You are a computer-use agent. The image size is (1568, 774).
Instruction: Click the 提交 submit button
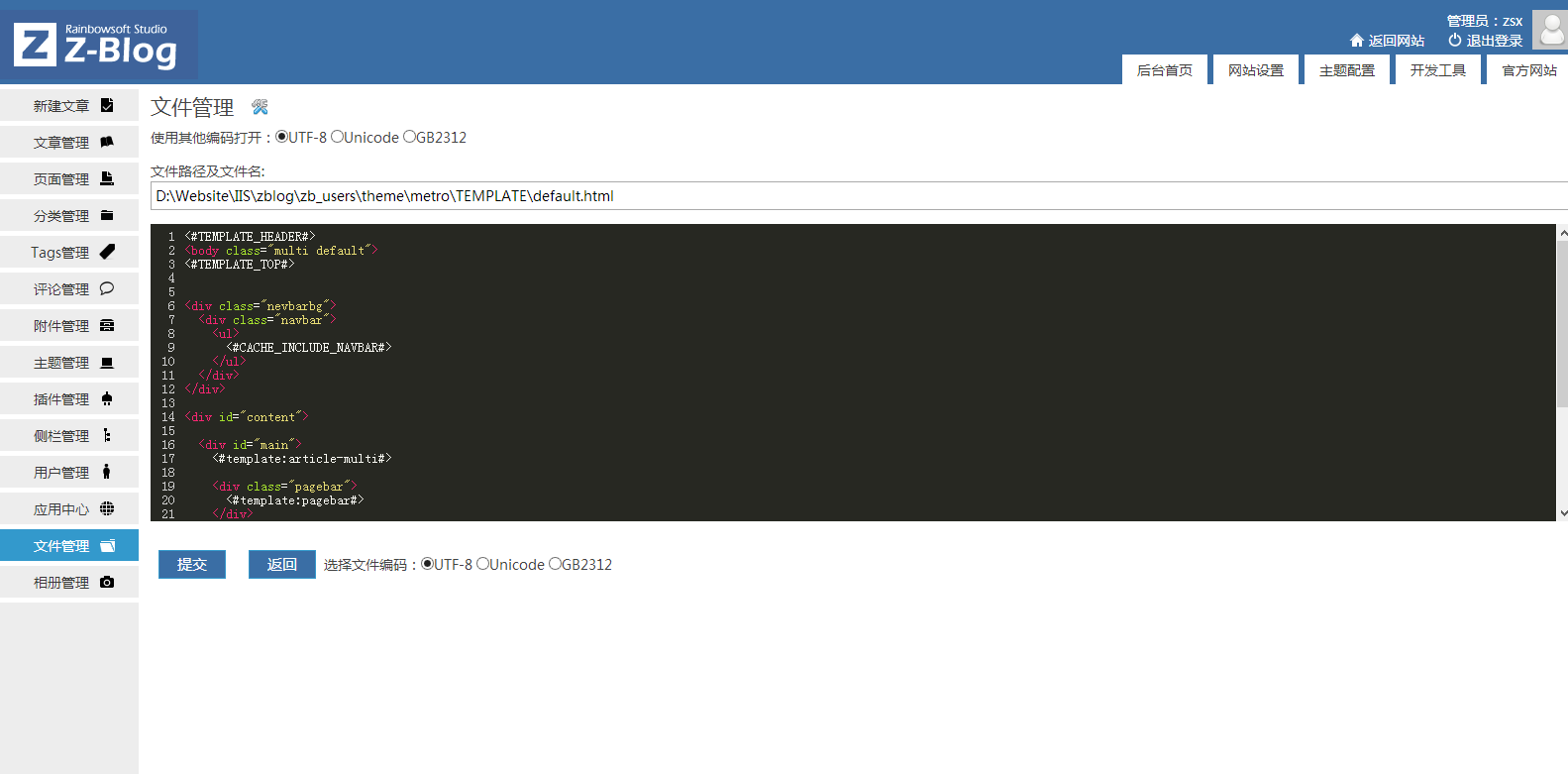click(x=192, y=564)
